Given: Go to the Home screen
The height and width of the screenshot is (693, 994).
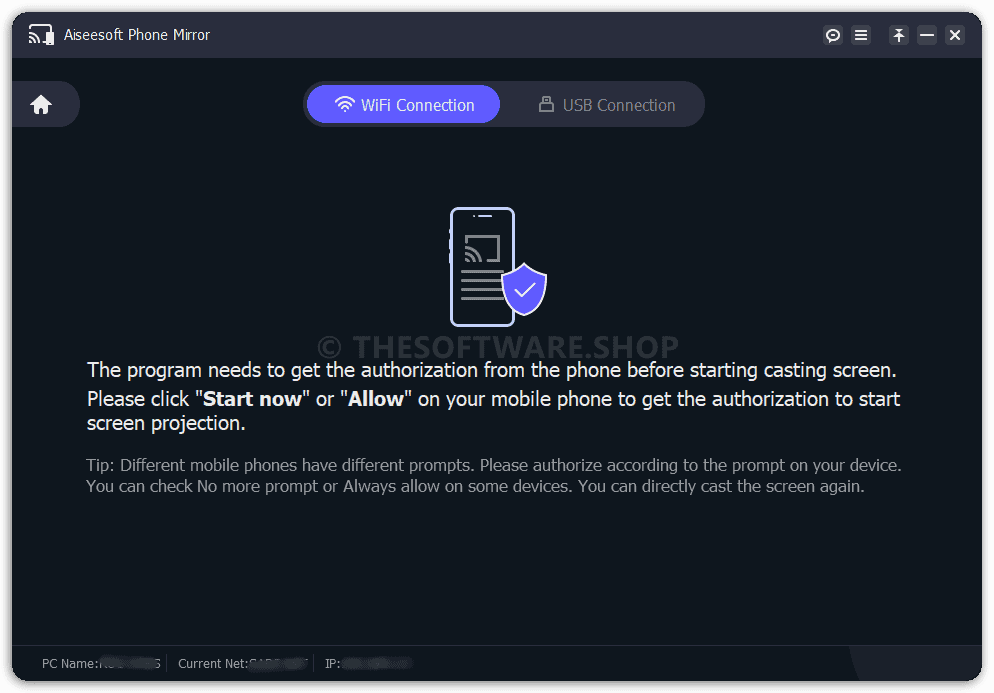Looking at the screenshot, I should click(41, 105).
